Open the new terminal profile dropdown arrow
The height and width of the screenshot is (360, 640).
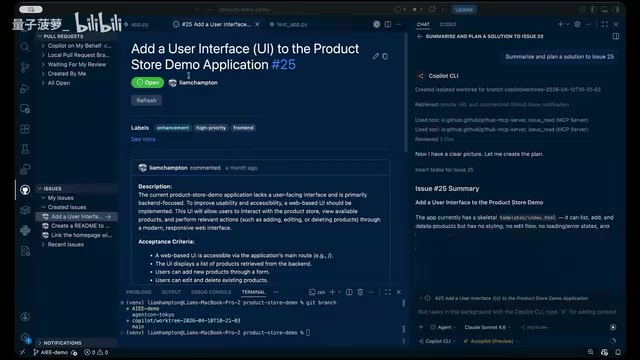point(339,292)
